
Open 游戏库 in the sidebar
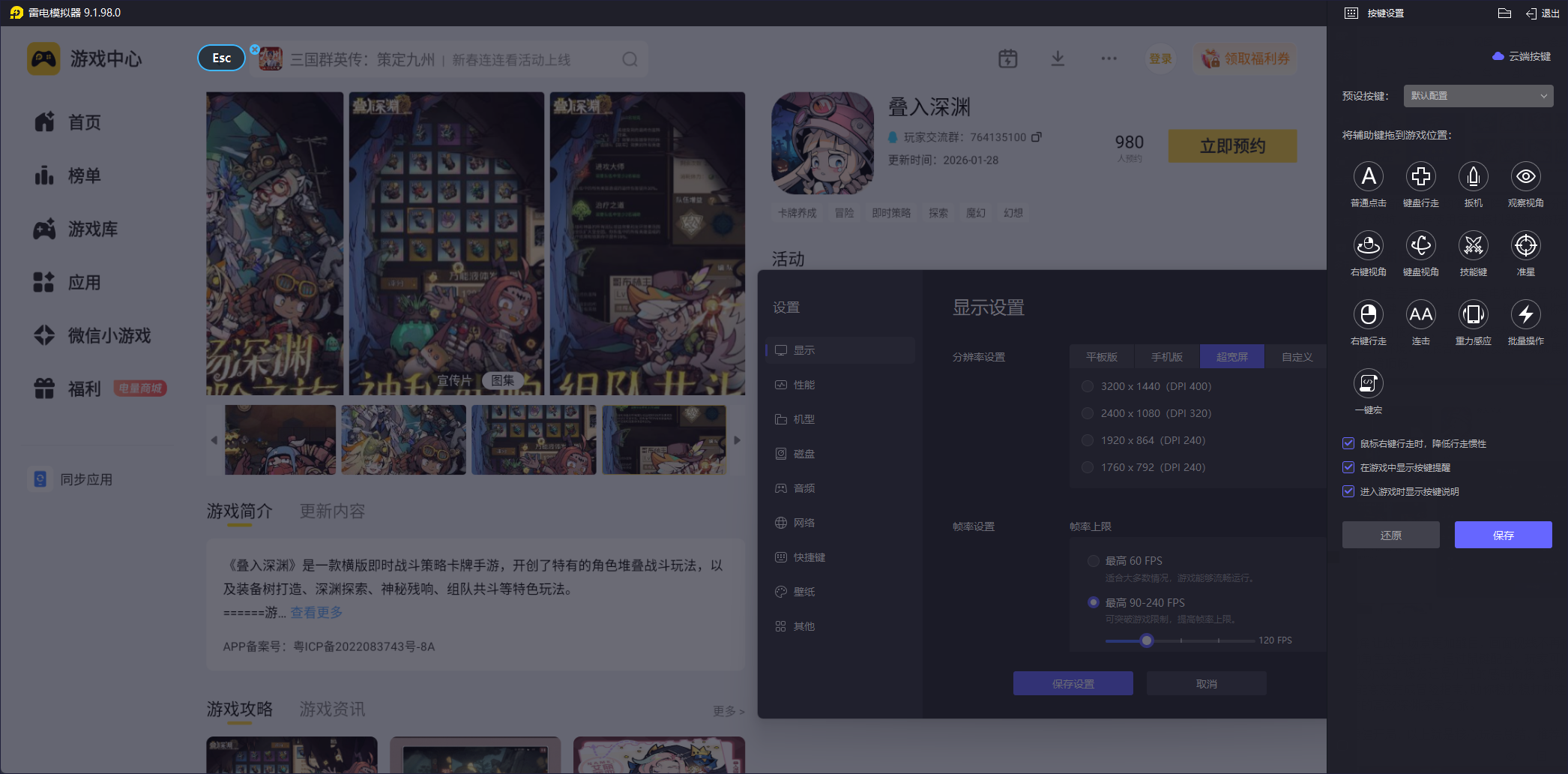76,229
